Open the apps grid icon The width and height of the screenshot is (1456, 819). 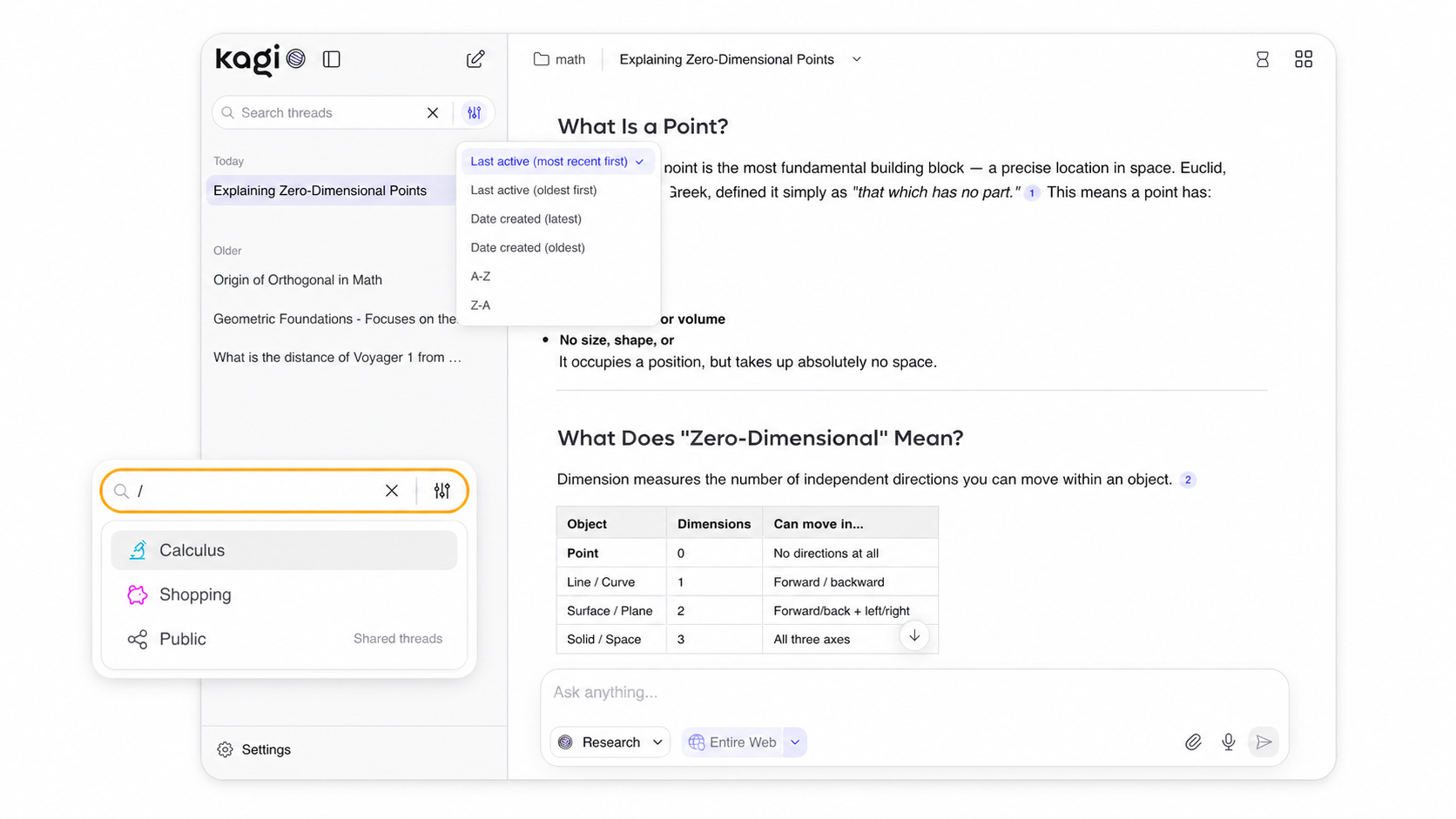click(1304, 59)
